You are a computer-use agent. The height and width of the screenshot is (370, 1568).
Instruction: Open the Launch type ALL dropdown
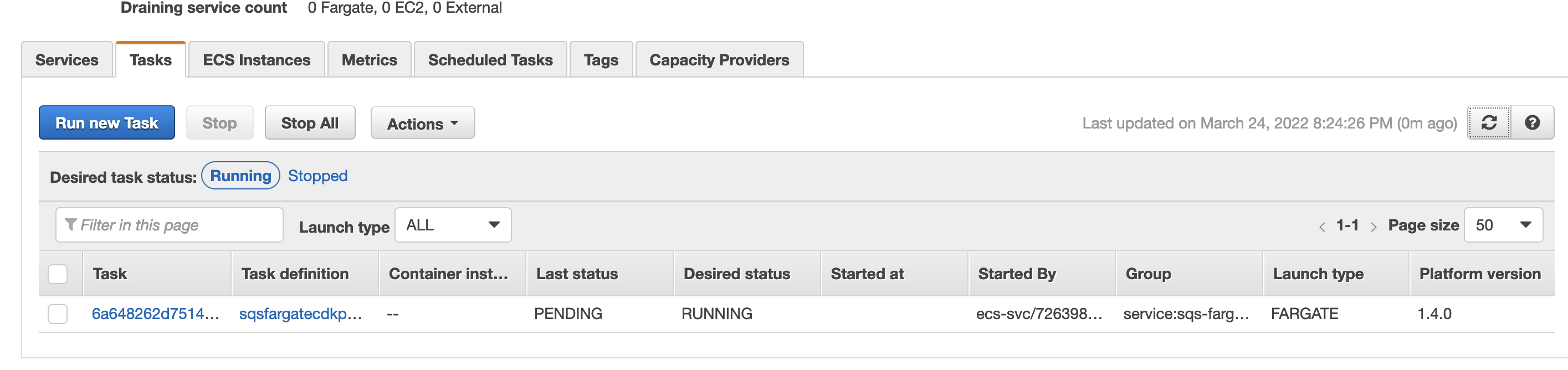pos(453,225)
